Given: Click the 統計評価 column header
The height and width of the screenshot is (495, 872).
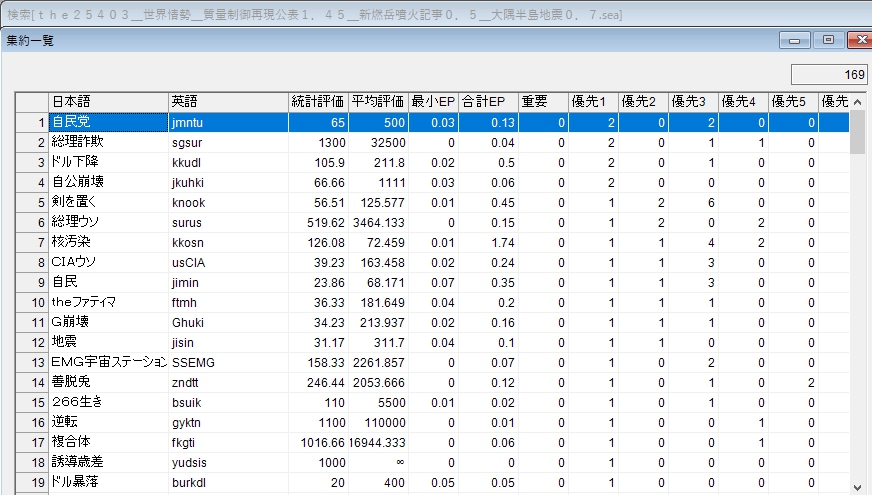Looking at the screenshot, I should click(x=318, y=102).
